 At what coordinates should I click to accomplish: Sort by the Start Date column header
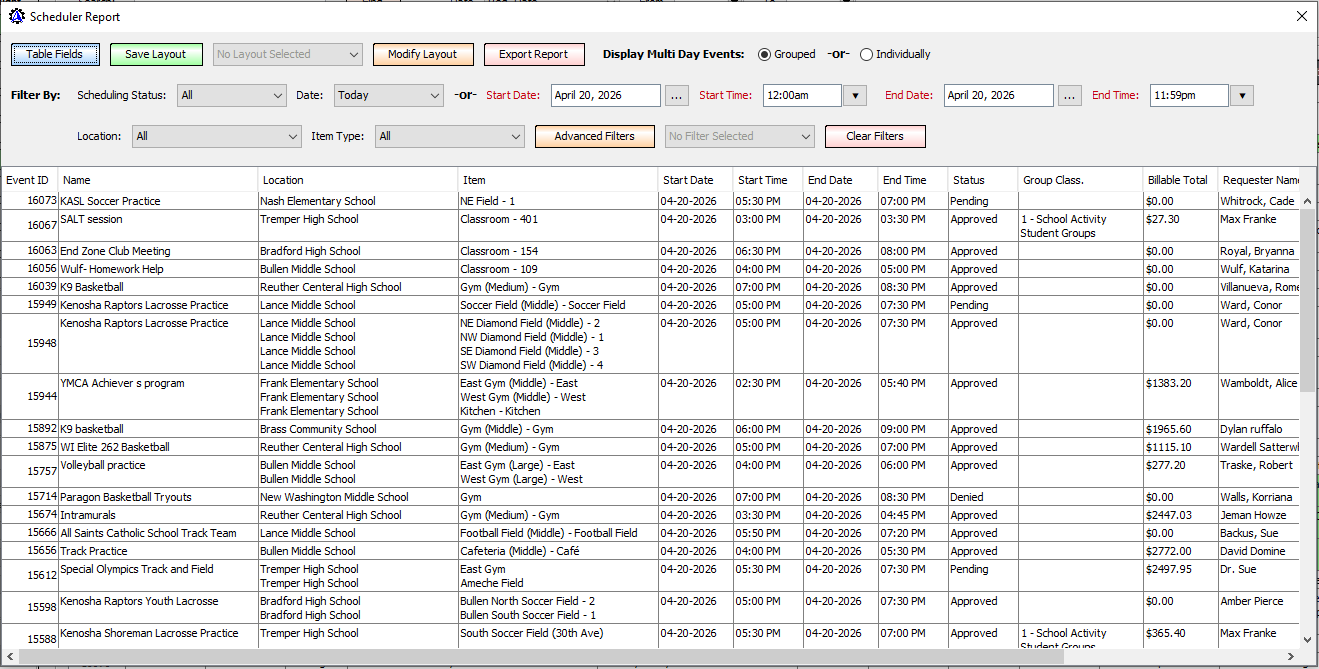tap(688, 181)
